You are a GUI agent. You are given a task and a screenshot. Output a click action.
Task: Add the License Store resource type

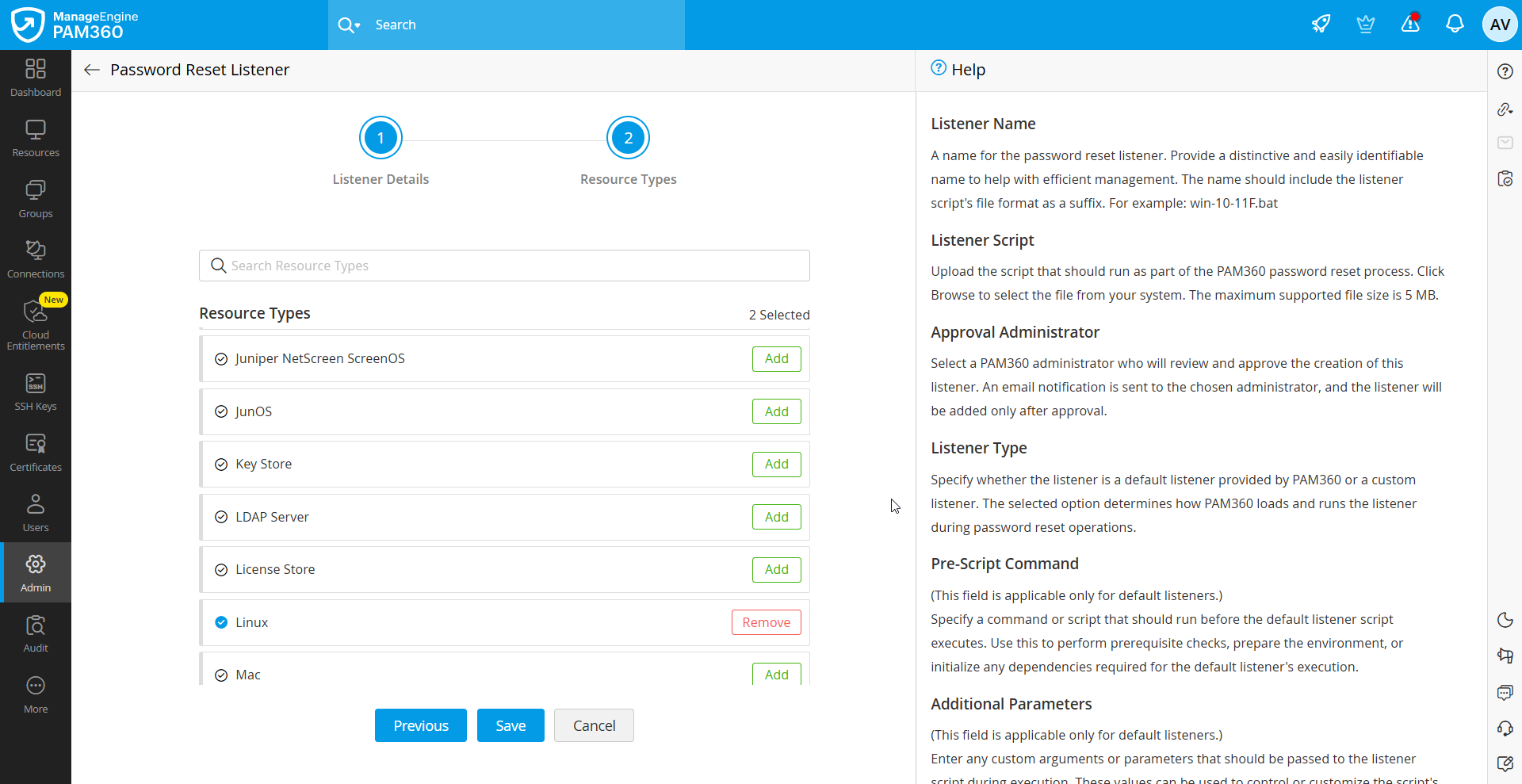[776, 569]
